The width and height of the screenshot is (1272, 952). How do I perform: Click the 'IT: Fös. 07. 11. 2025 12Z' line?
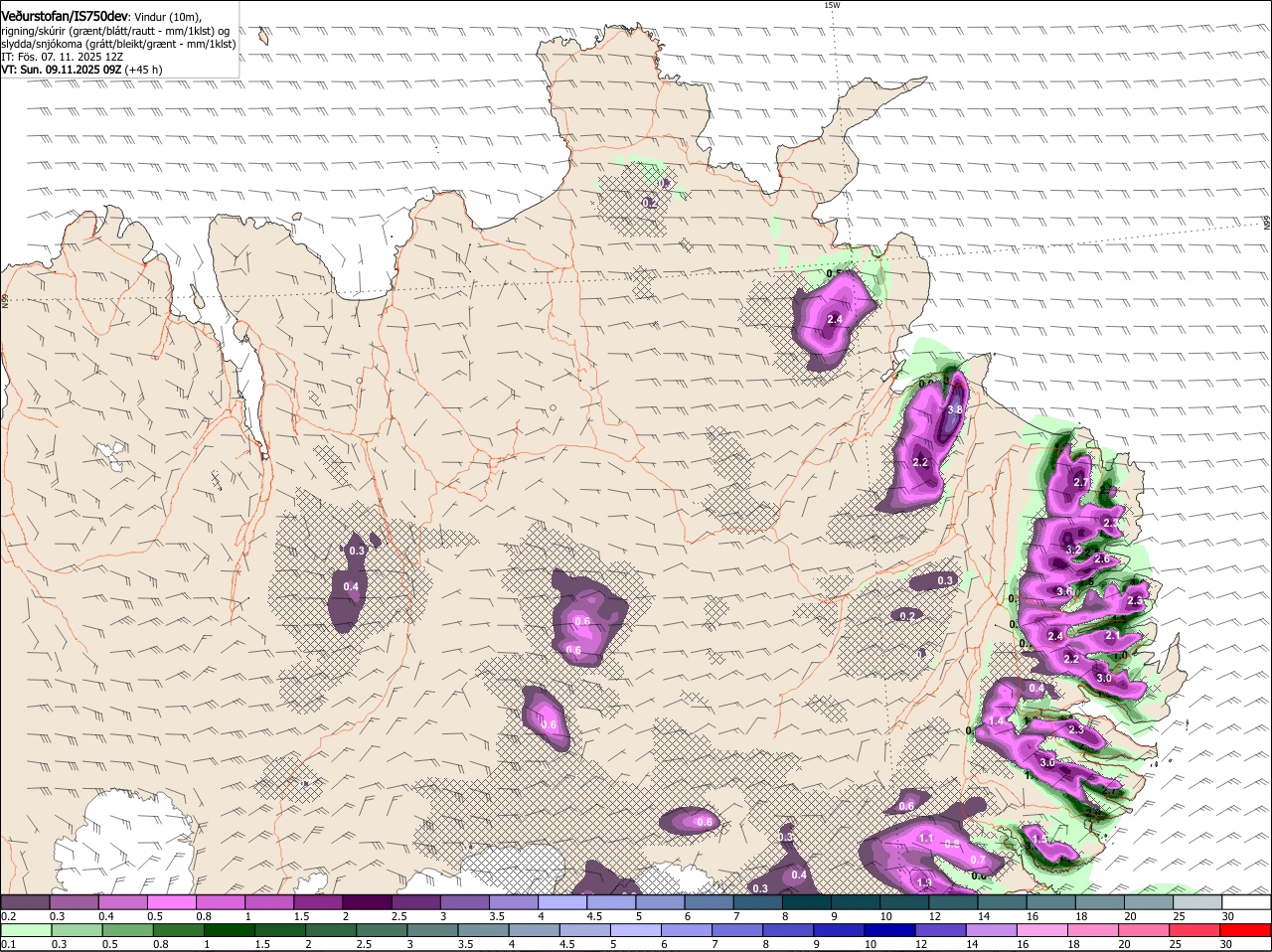tap(62, 57)
